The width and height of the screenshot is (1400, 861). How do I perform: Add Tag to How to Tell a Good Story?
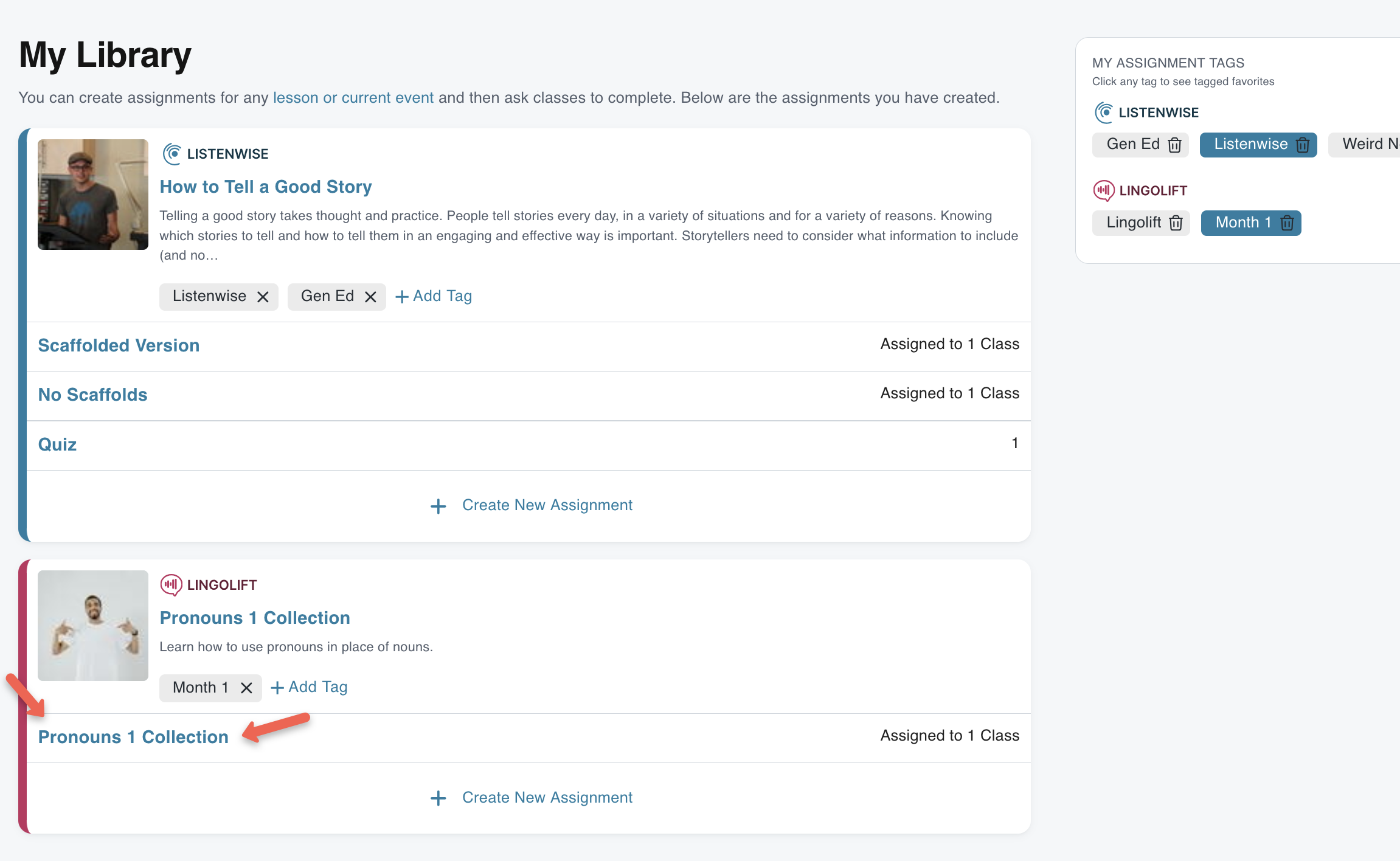pyautogui.click(x=434, y=296)
